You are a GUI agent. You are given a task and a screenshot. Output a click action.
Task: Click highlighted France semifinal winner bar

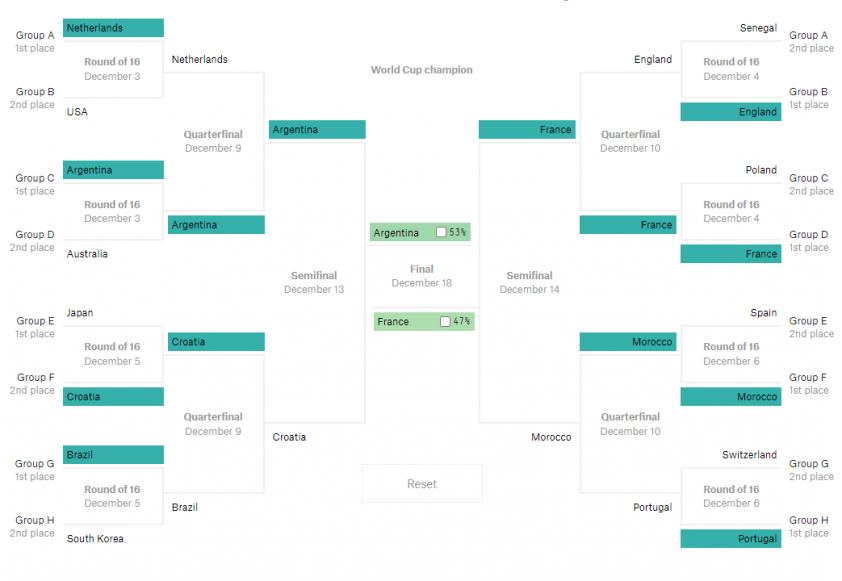click(527, 129)
